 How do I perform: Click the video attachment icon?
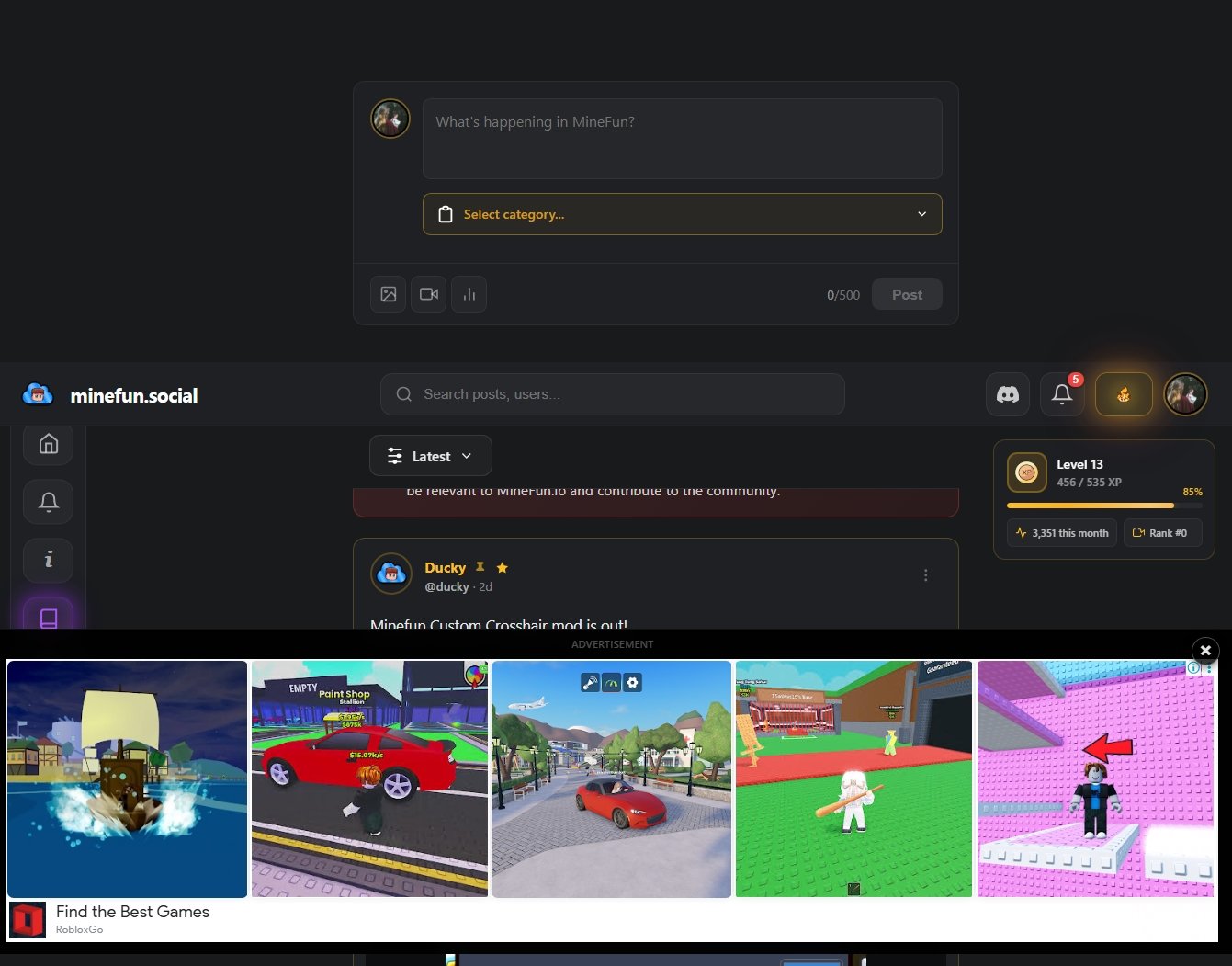(x=428, y=294)
